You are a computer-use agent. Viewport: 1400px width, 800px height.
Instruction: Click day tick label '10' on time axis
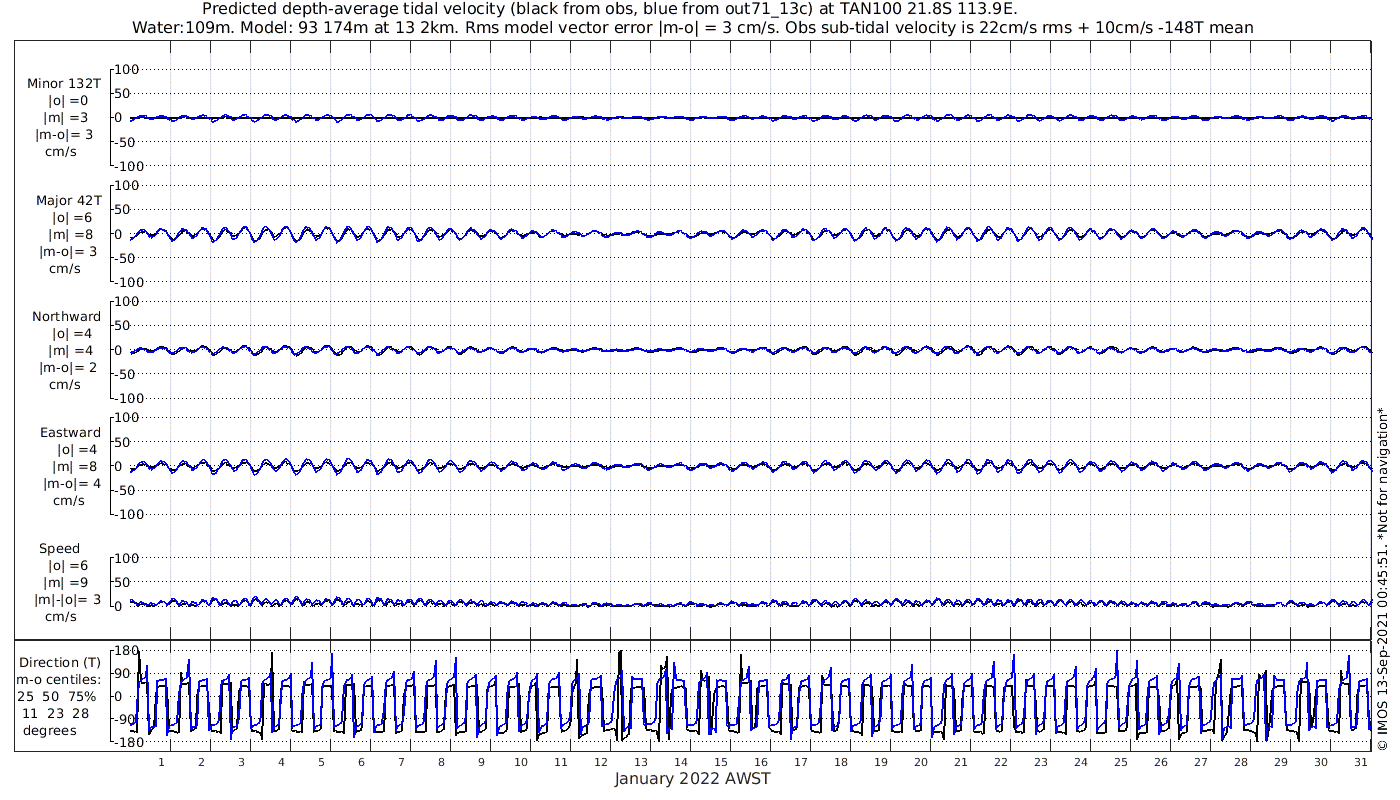point(521,761)
